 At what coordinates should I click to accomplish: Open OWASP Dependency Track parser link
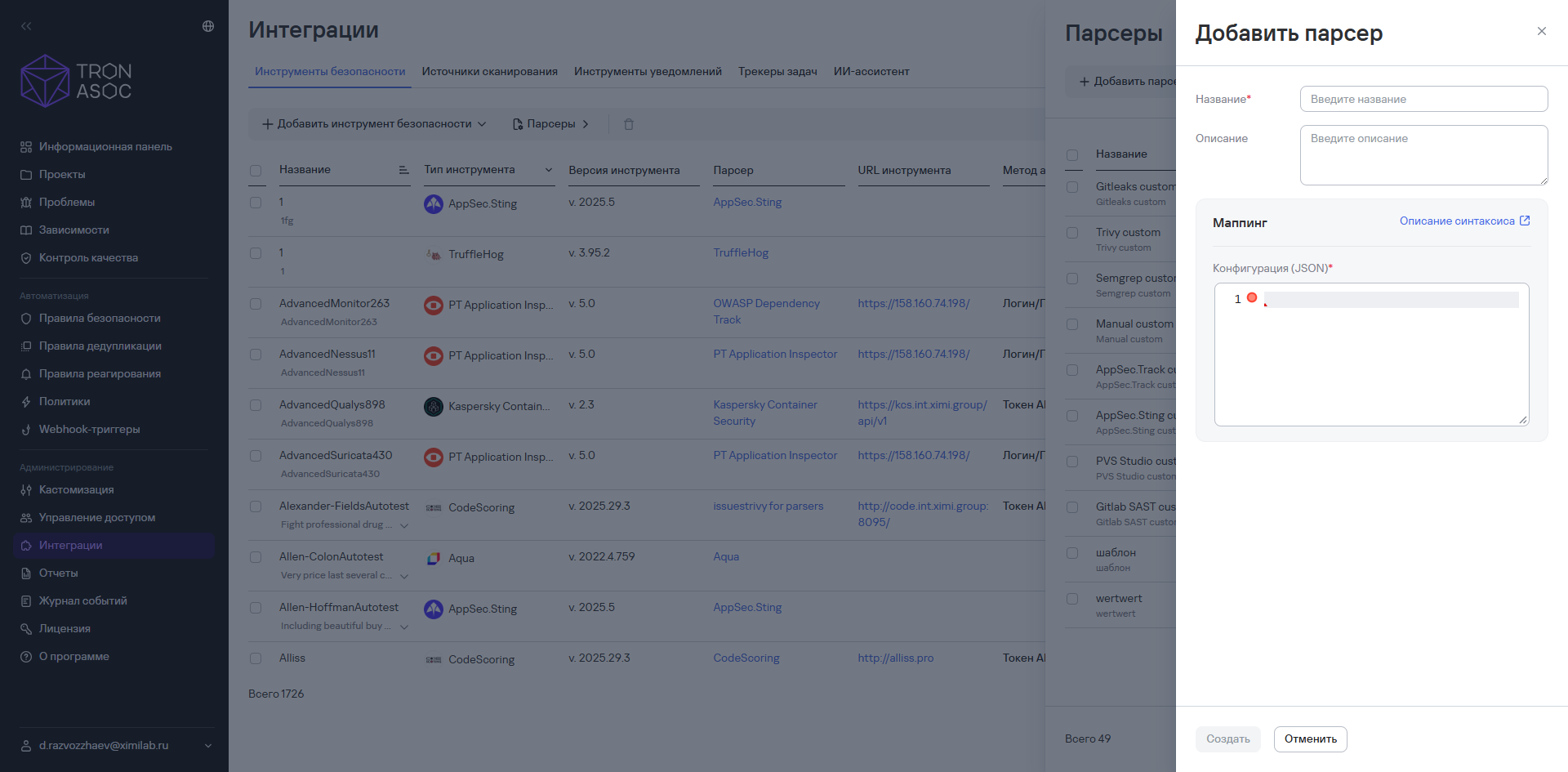tap(766, 311)
